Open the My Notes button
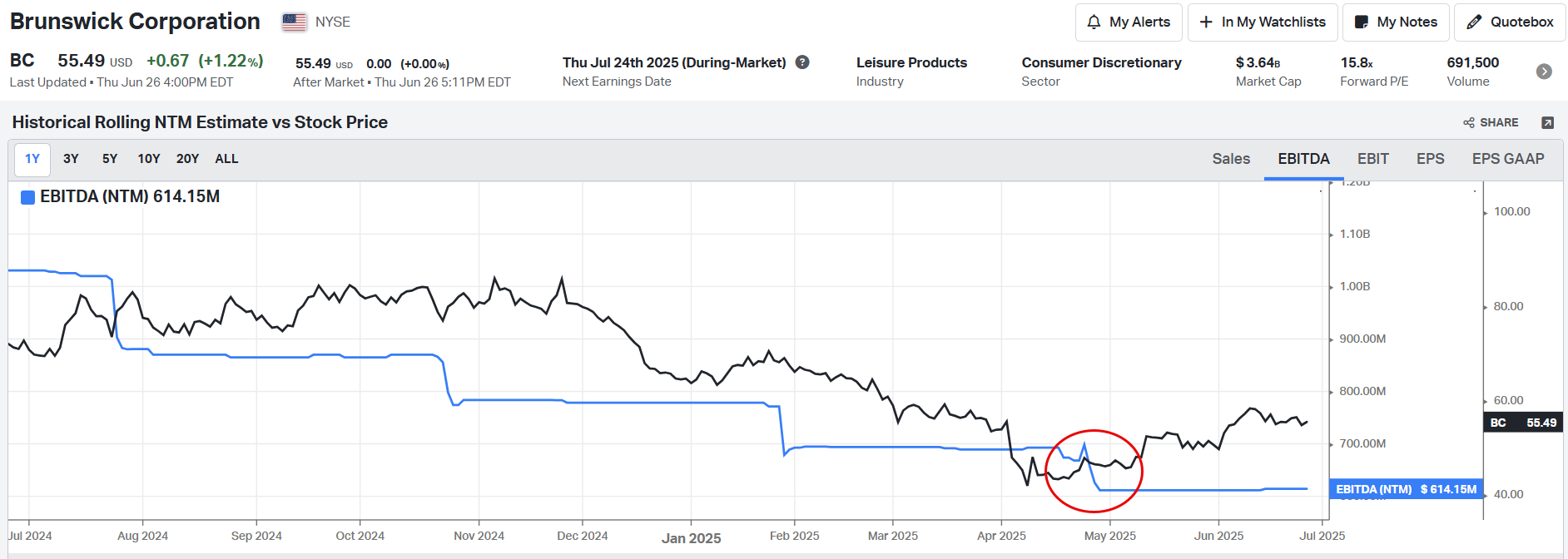This screenshot has width=1568, height=559. coord(1396,22)
